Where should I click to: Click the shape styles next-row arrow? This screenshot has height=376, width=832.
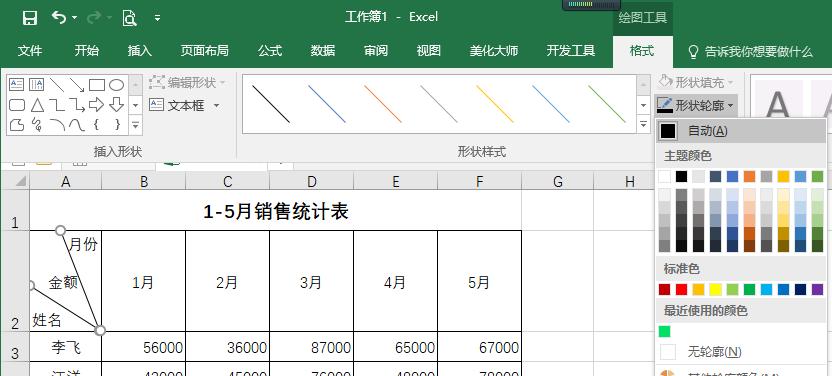(644, 105)
